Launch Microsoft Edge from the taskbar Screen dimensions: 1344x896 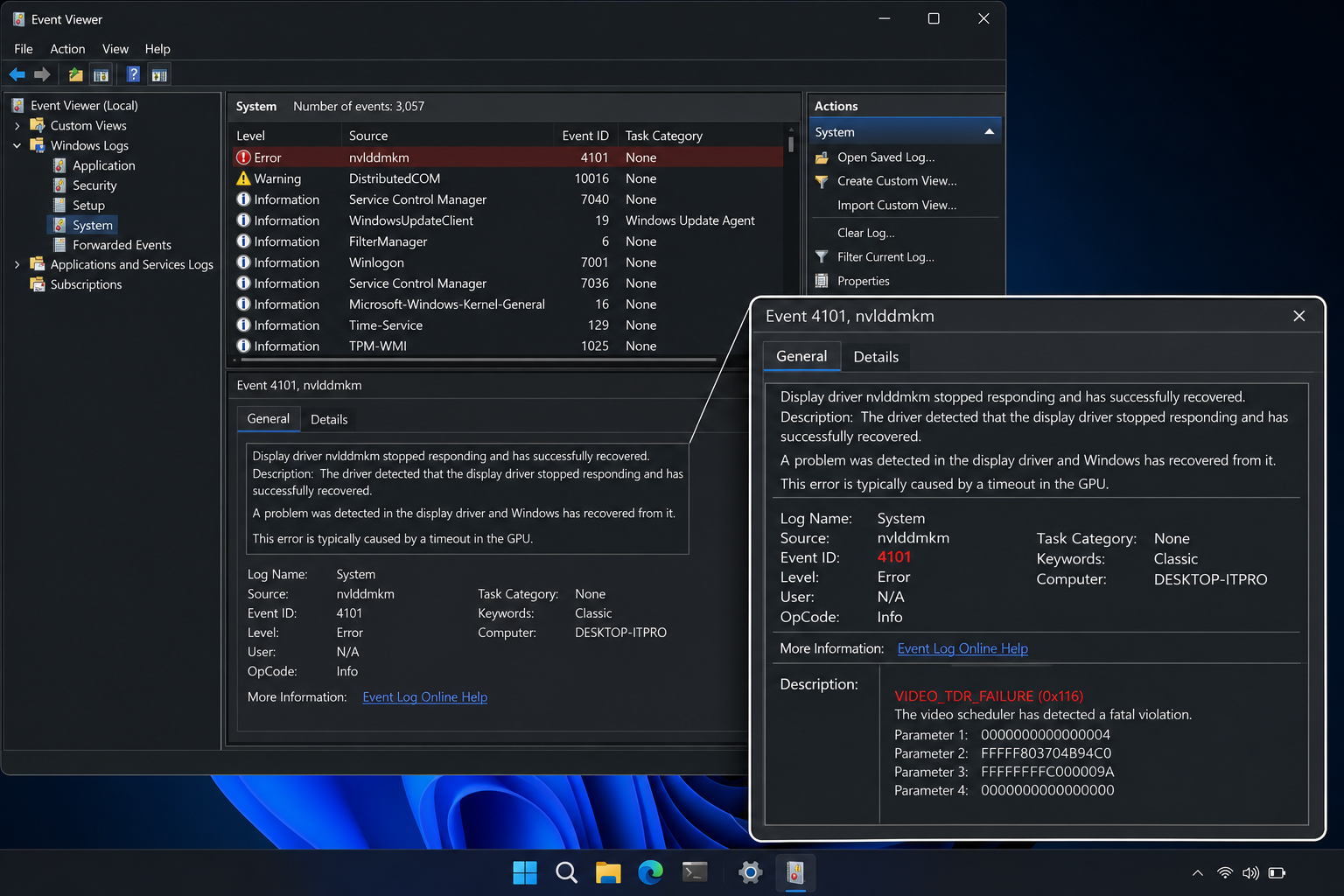pyautogui.click(x=650, y=872)
